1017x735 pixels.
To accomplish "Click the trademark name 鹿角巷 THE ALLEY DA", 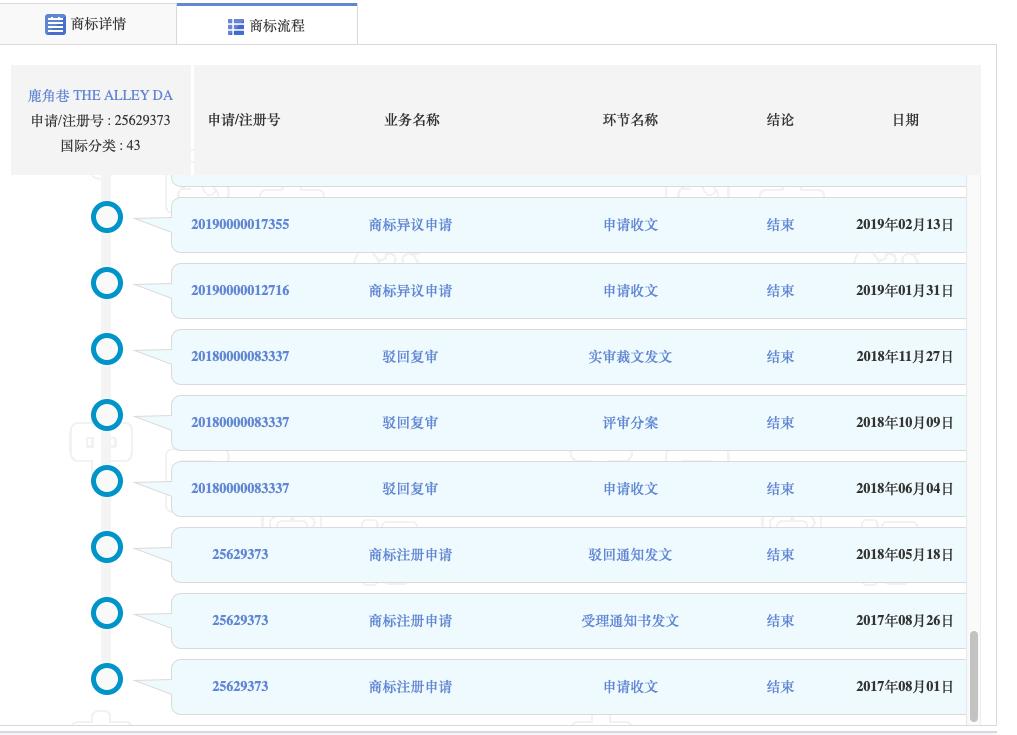I will [x=99, y=95].
